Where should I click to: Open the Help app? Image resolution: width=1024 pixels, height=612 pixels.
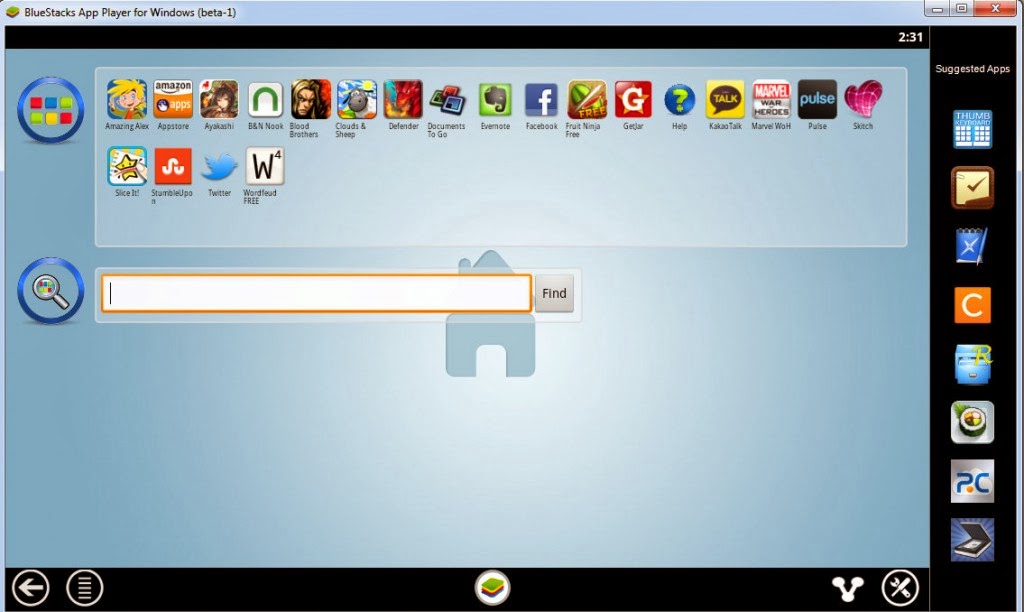[x=679, y=99]
